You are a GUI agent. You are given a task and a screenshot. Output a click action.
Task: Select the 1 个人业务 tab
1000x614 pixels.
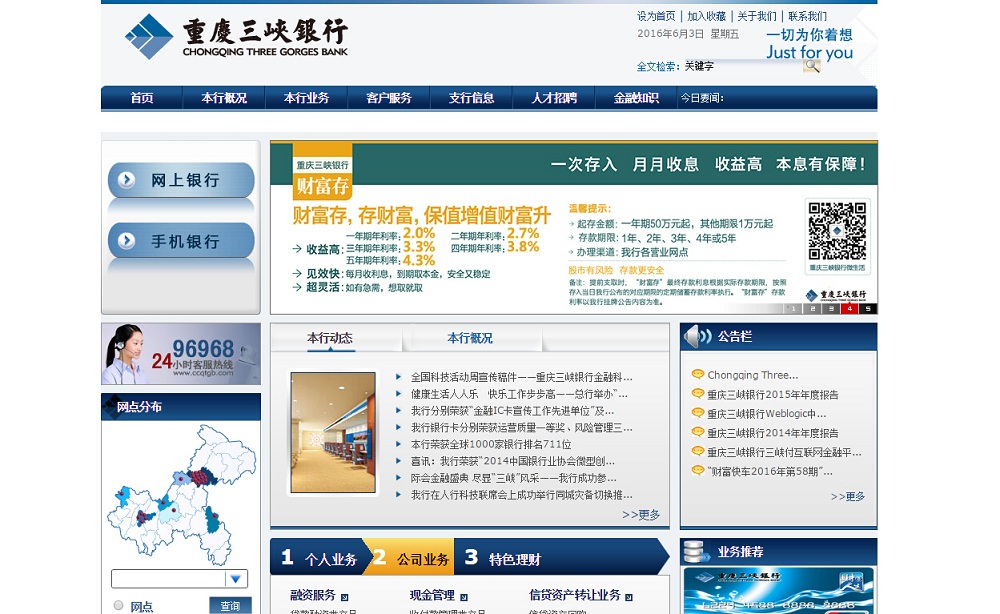319,558
